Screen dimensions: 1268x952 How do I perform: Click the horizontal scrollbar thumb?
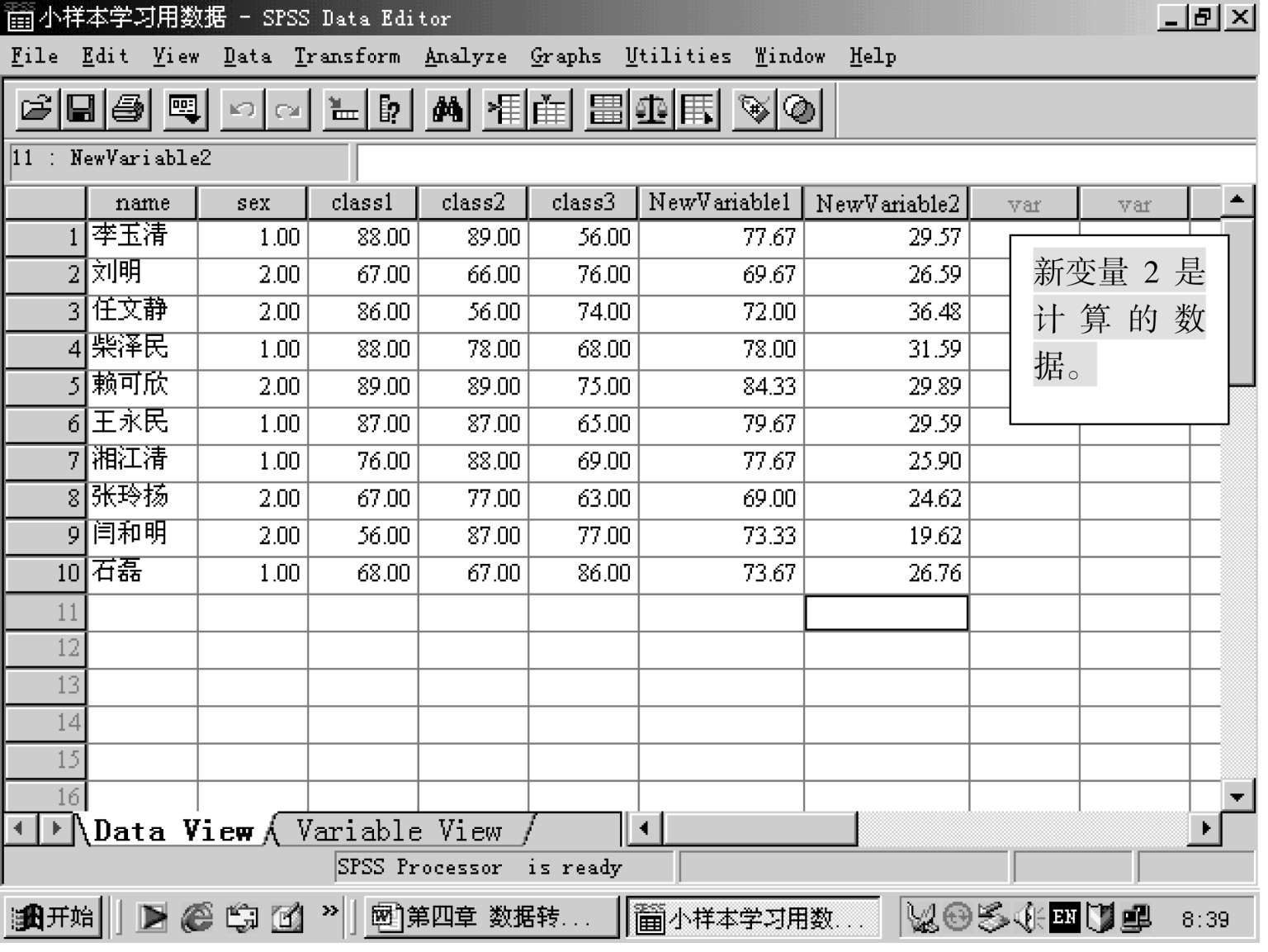click(x=759, y=828)
